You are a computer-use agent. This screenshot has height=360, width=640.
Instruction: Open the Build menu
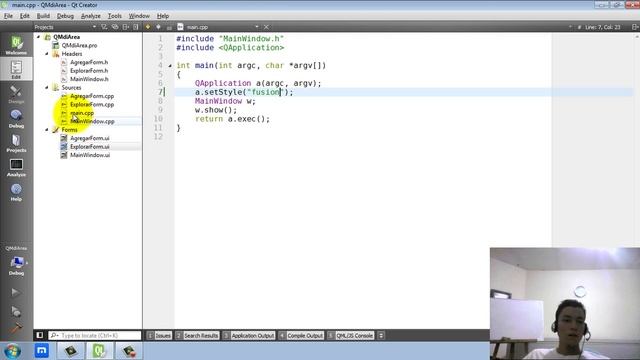(x=43, y=16)
